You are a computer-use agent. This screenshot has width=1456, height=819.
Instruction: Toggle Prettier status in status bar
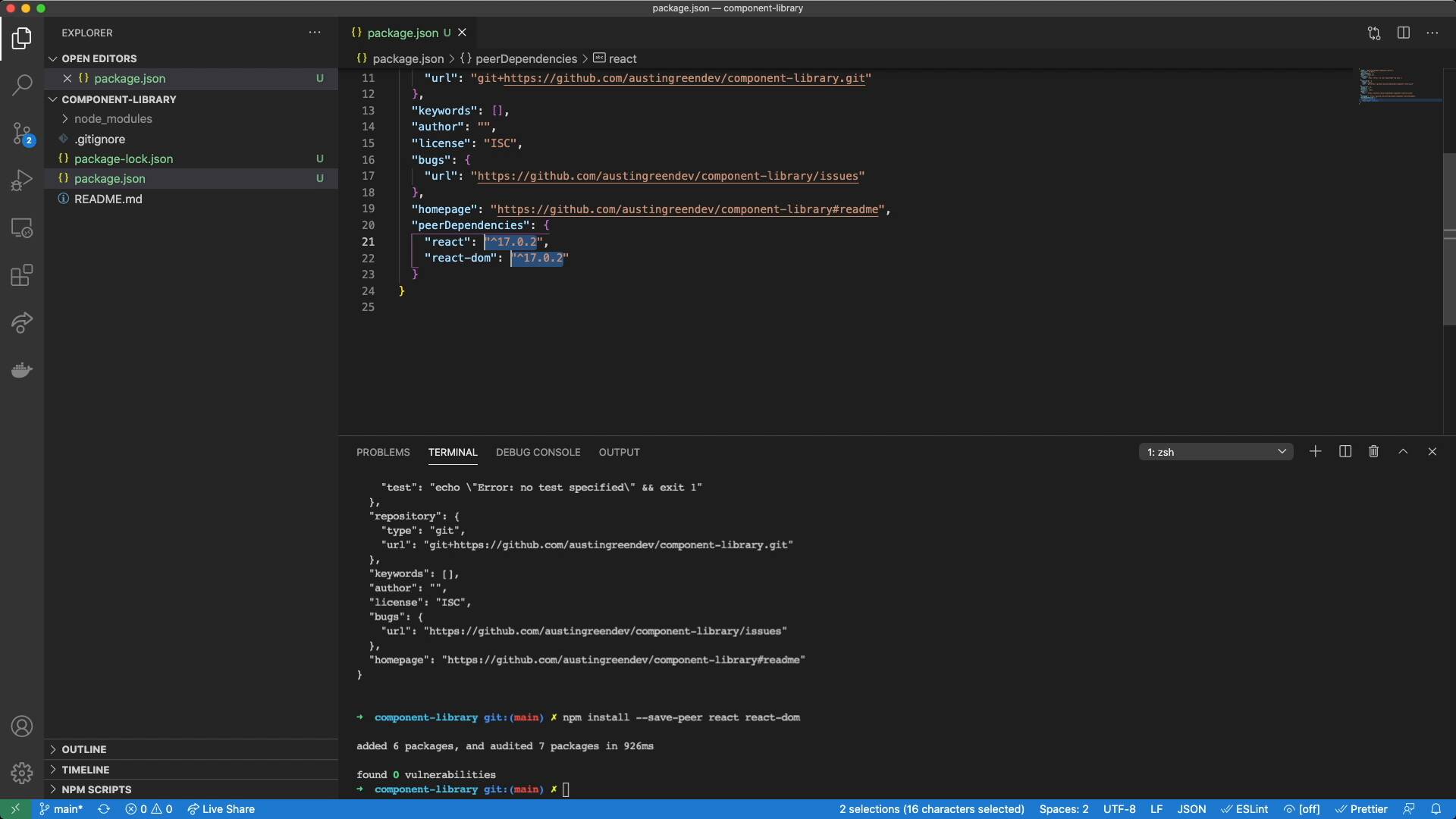click(x=1363, y=809)
